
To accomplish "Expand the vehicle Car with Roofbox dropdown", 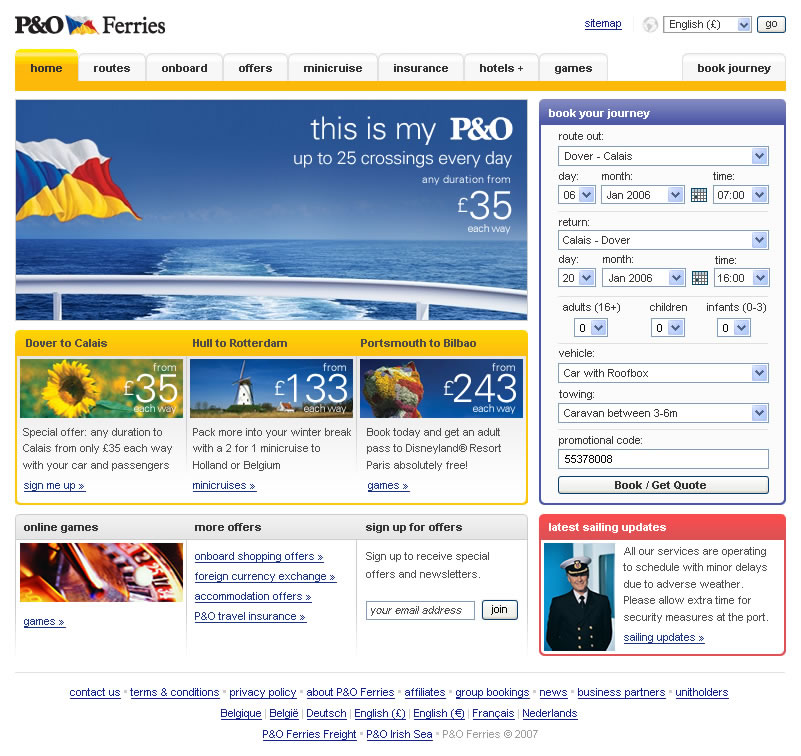I will tap(663, 373).
